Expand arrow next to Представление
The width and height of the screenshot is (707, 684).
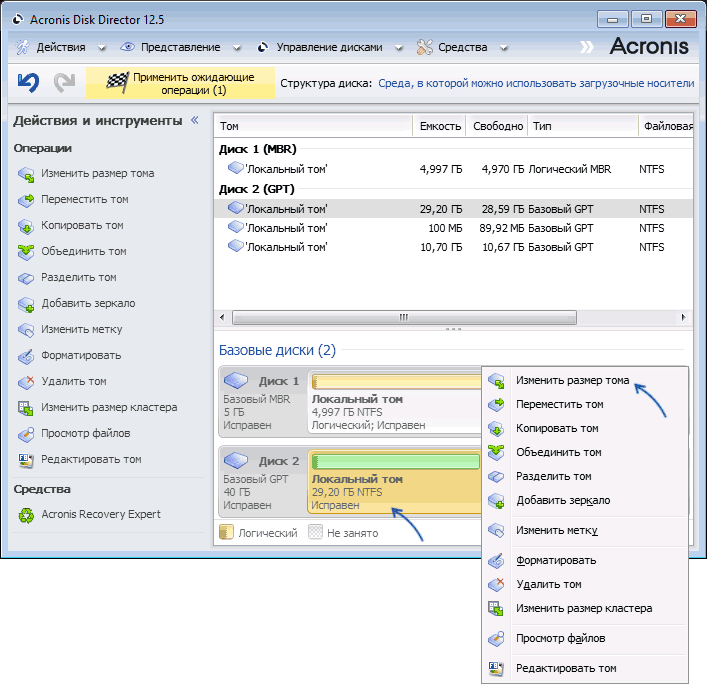237,48
